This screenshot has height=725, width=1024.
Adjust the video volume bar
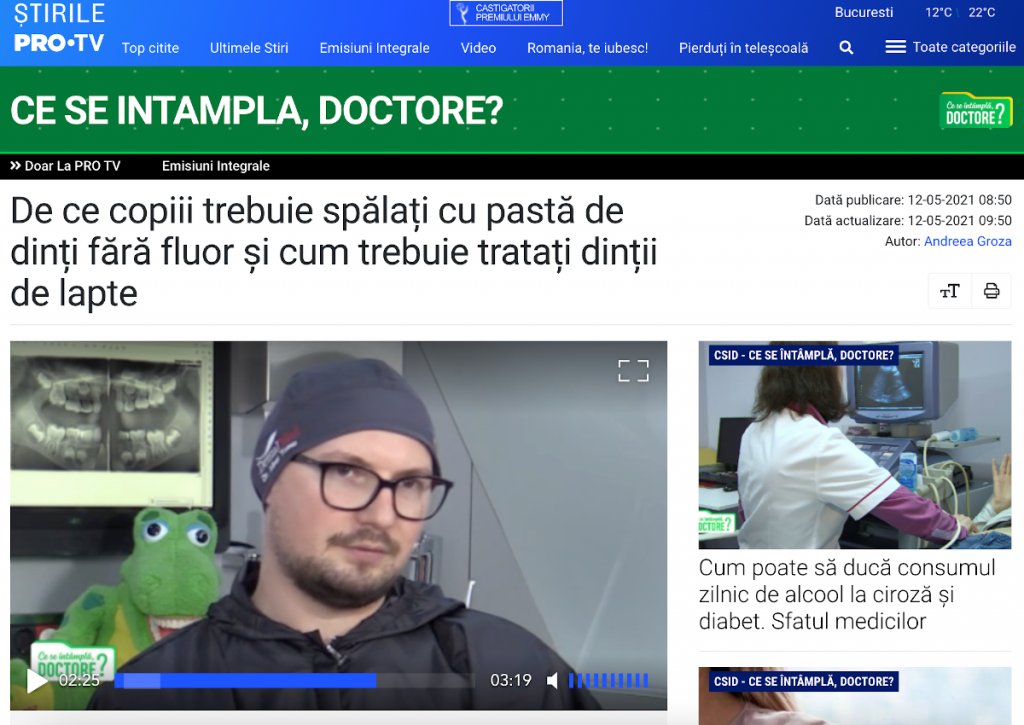coord(609,681)
